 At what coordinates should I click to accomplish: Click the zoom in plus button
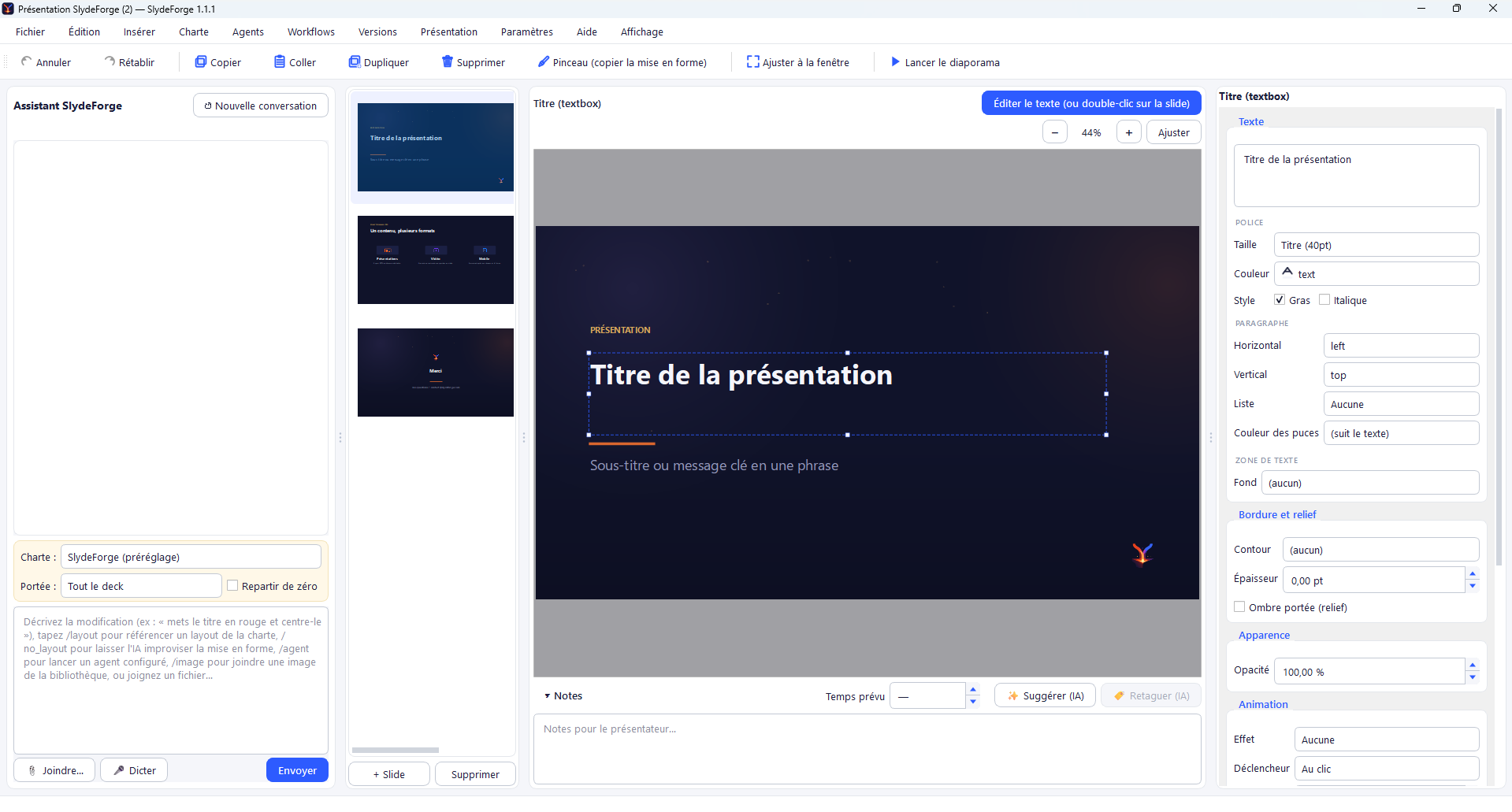[1129, 132]
